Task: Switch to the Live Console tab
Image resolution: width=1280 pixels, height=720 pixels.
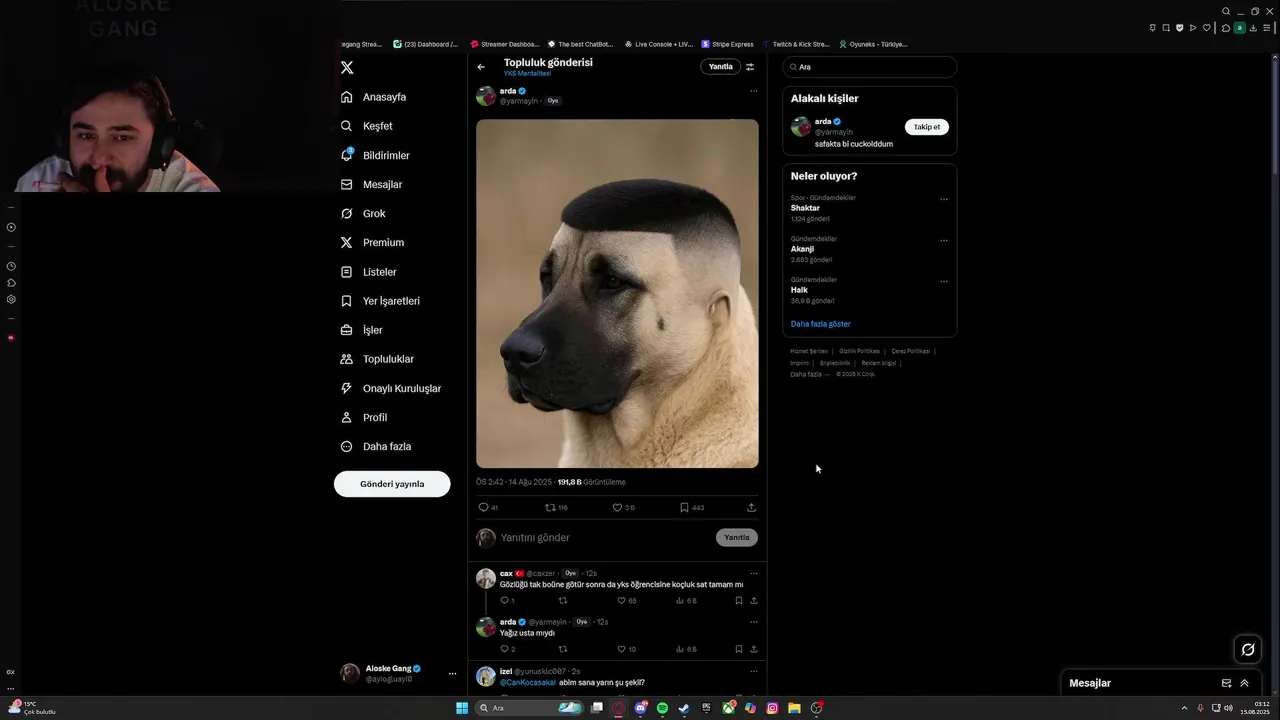Action: point(659,44)
